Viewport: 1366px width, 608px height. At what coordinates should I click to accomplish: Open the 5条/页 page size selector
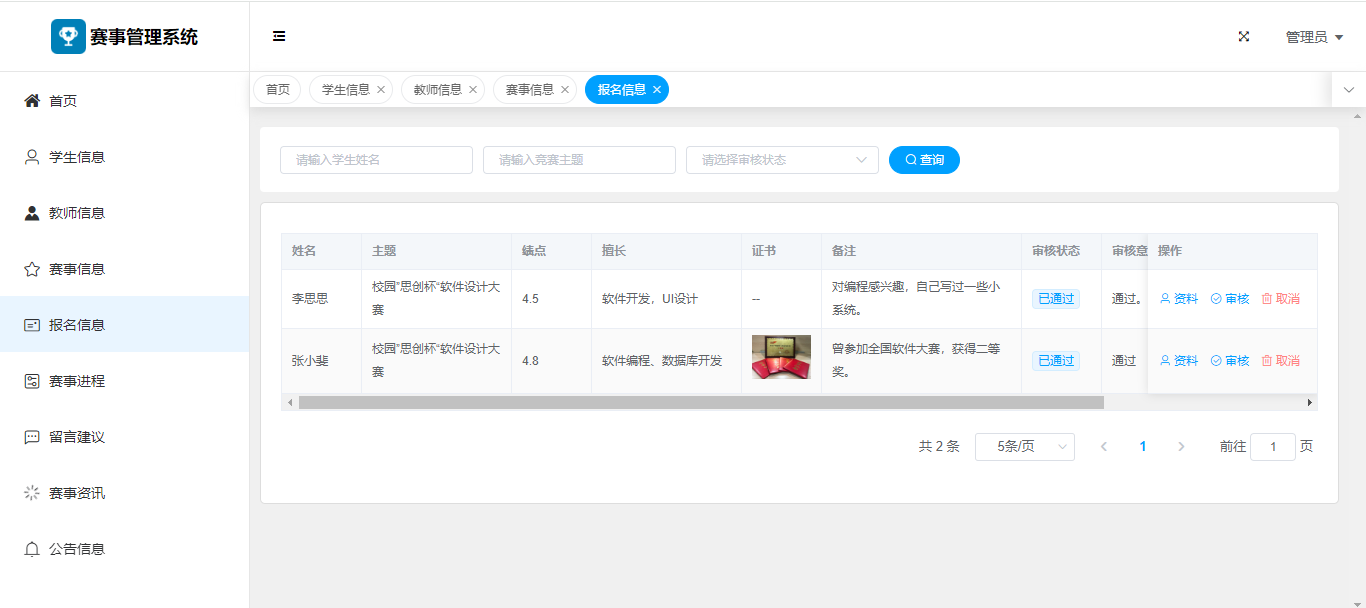tap(1024, 447)
